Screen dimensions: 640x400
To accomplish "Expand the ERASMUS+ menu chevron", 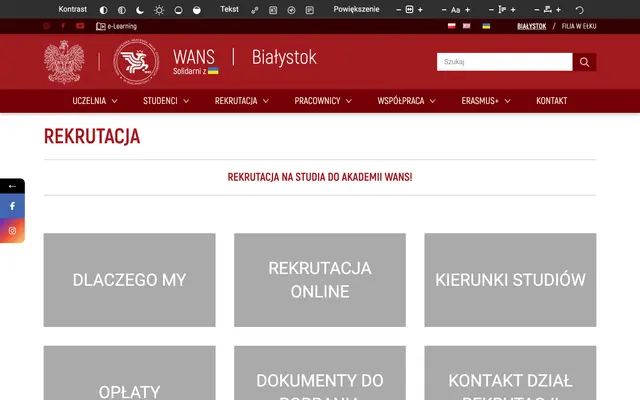I will click(x=507, y=101).
